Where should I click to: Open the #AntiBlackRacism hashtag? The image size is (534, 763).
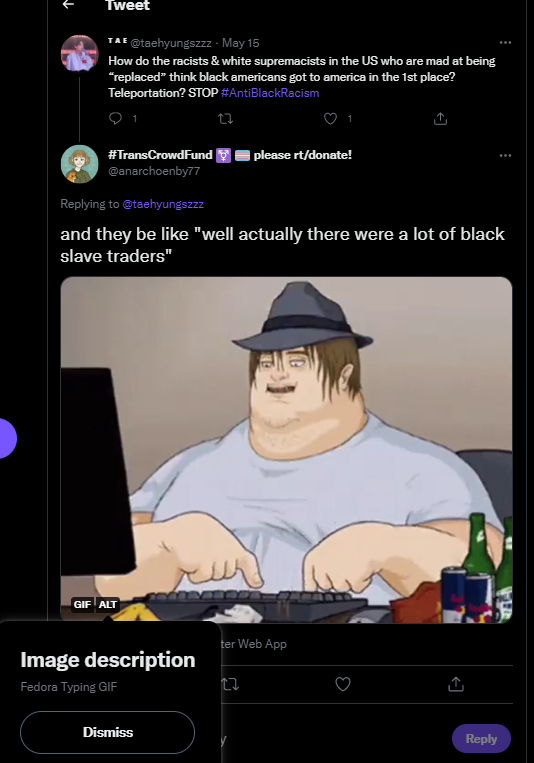pyautogui.click(x=270, y=93)
